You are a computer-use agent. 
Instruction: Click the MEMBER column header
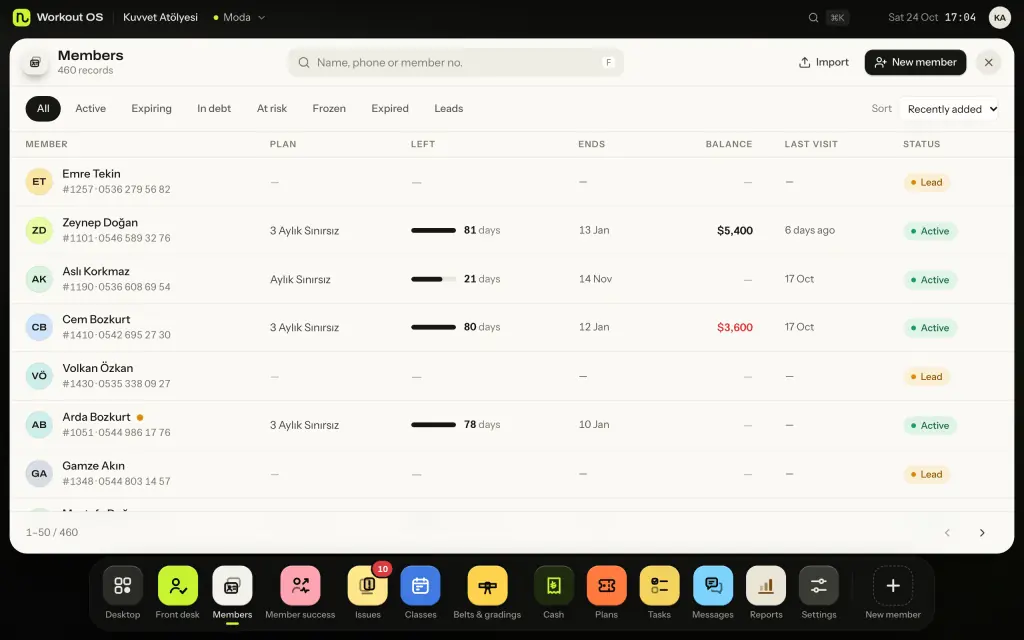46,144
